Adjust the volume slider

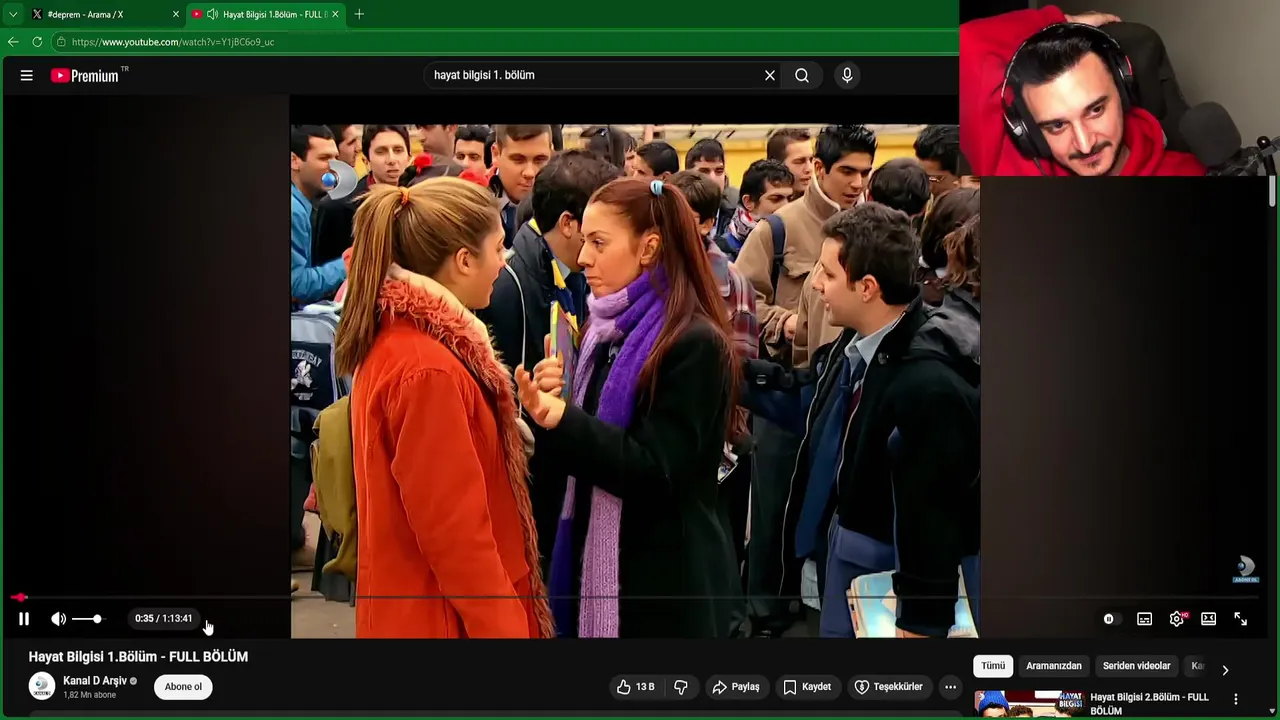point(88,619)
